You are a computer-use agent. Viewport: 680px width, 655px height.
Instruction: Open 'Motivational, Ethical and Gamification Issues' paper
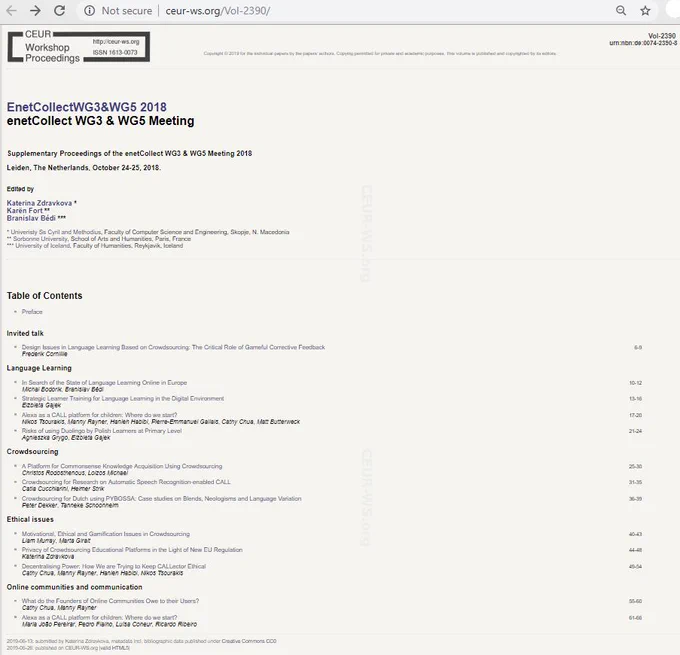[x=106, y=534]
